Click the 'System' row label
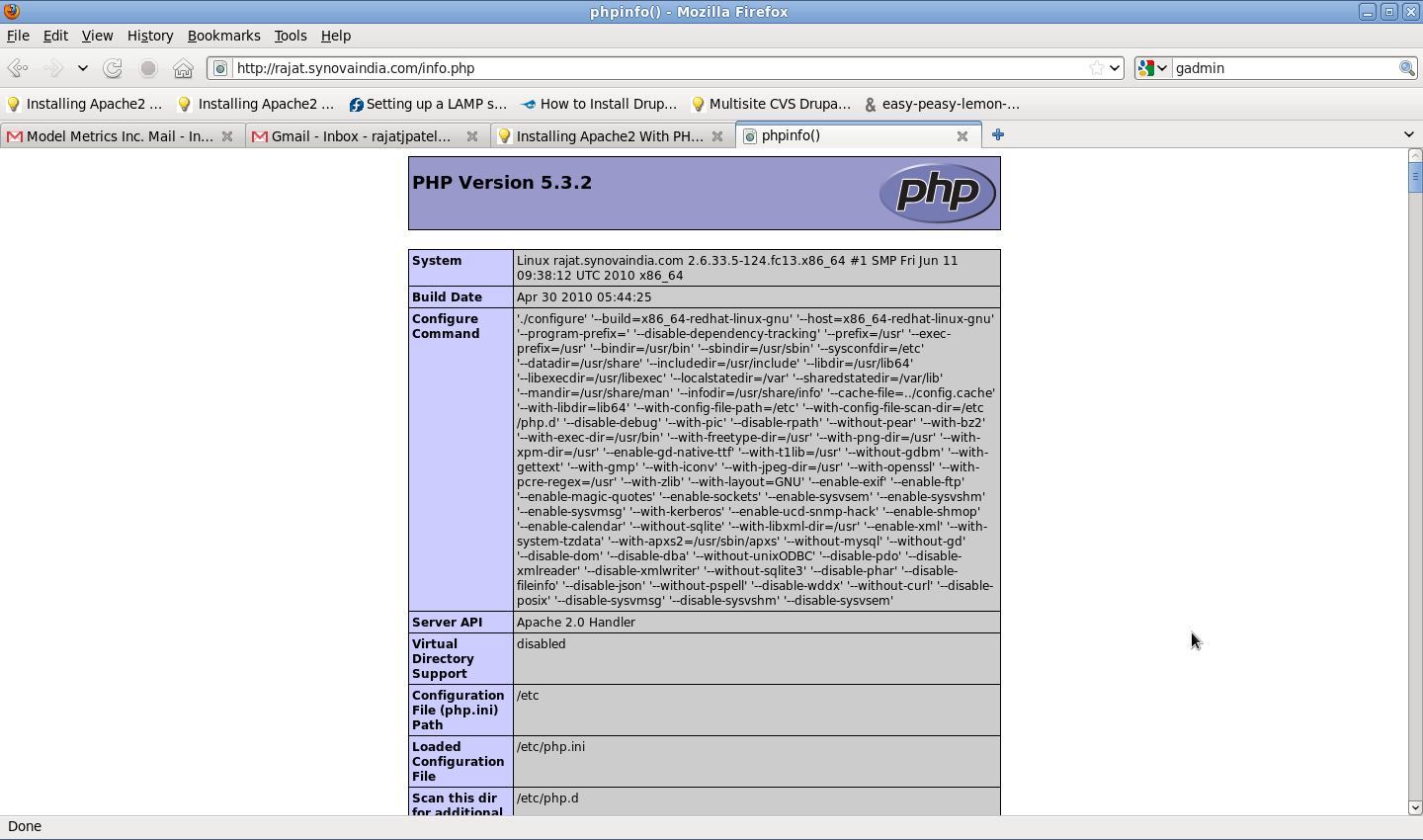Viewport: 1423px width, 840px height. 437,261
